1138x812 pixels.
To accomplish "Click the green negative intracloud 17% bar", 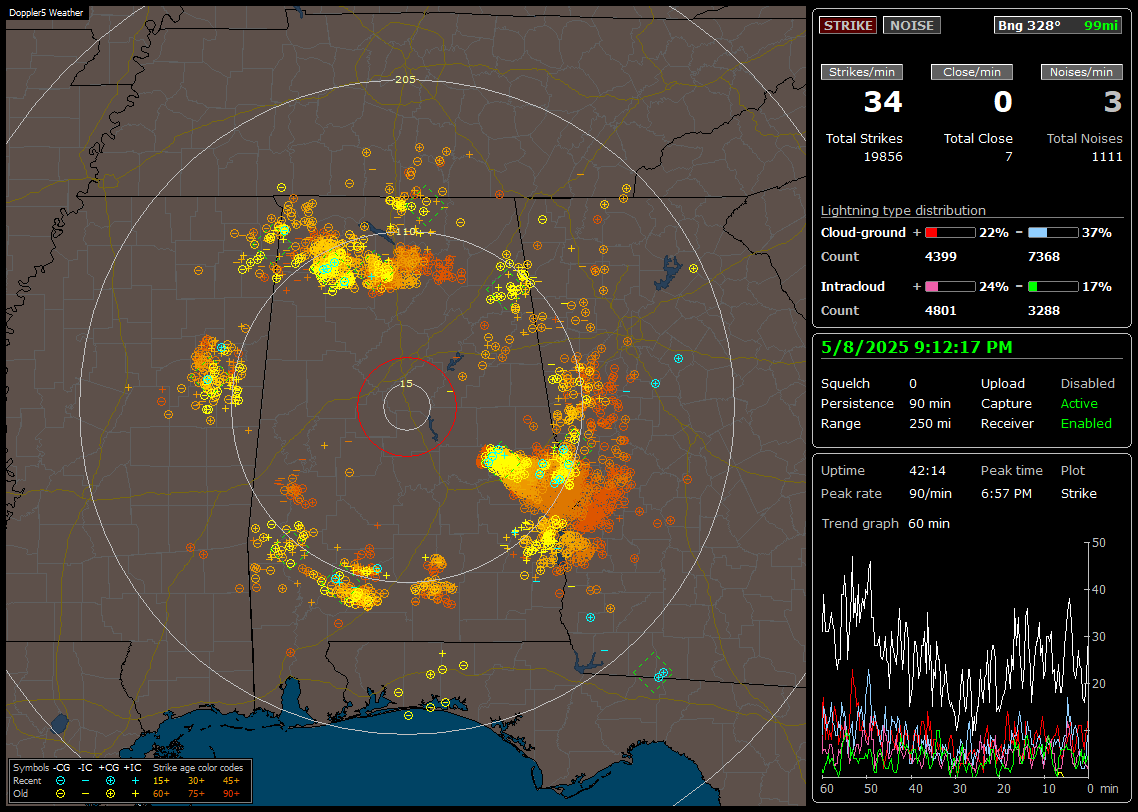I will [x=1053, y=287].
